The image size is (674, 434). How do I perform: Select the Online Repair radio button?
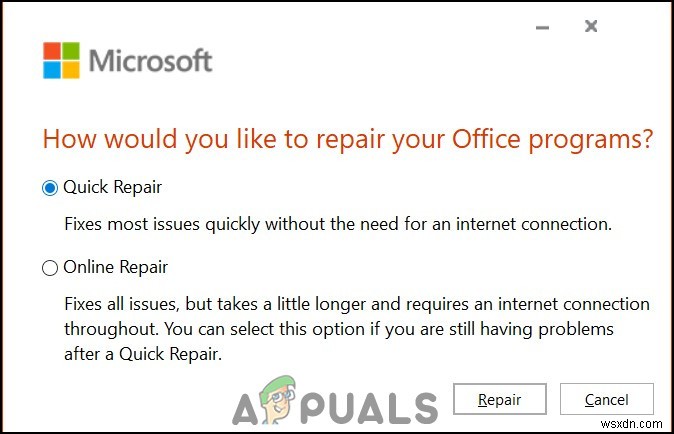click(x=50, y=268)
